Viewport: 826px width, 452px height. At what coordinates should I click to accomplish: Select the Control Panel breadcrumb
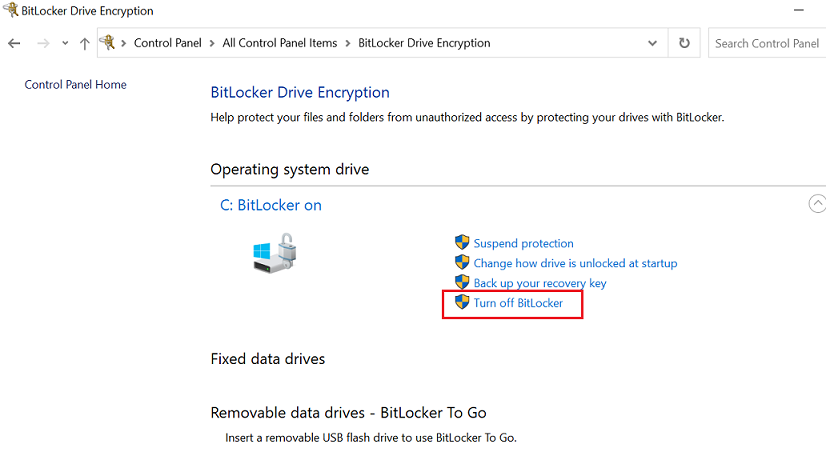(x=167, y=44)
